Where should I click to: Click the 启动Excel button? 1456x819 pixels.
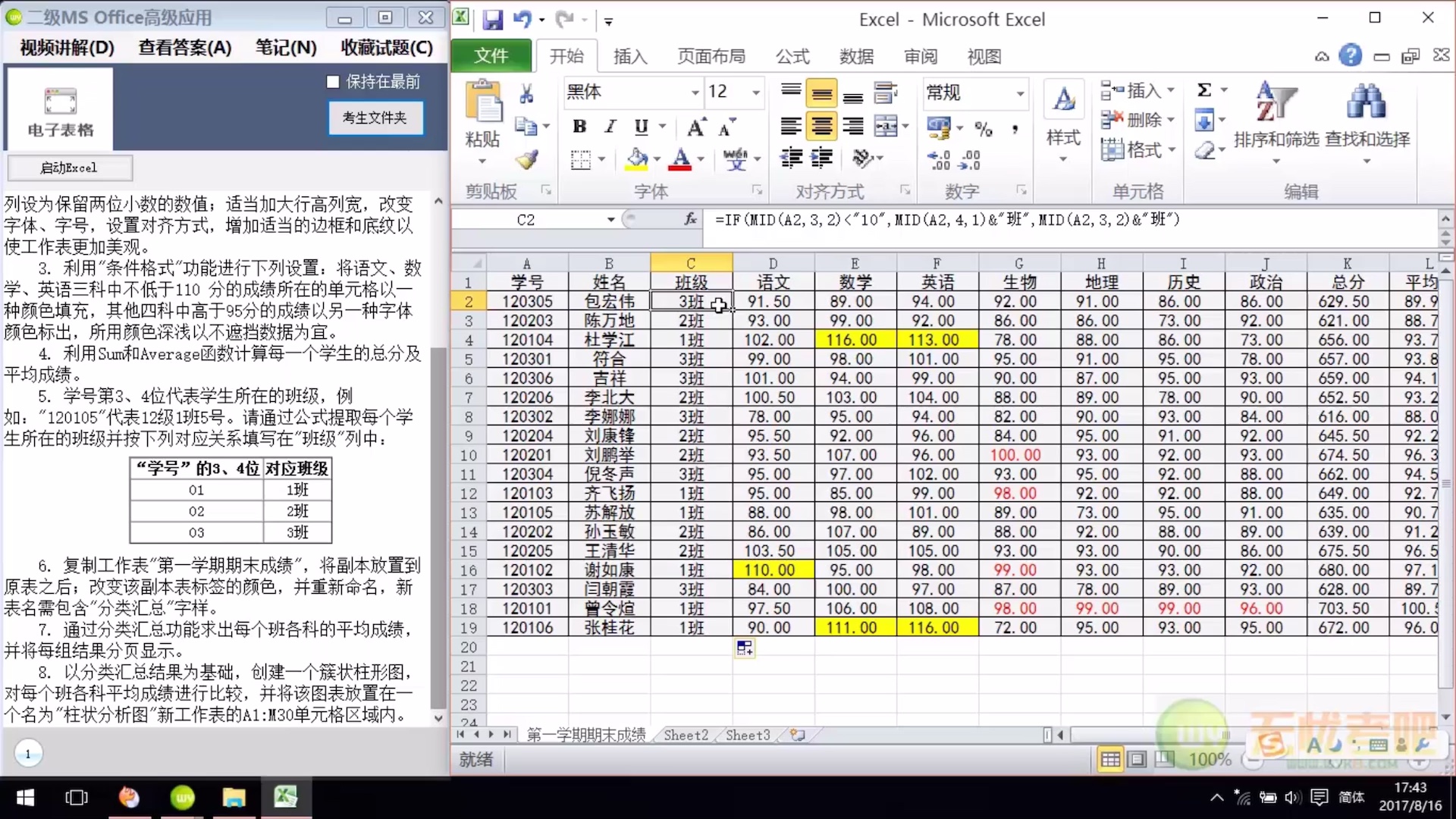coord(69,168)
